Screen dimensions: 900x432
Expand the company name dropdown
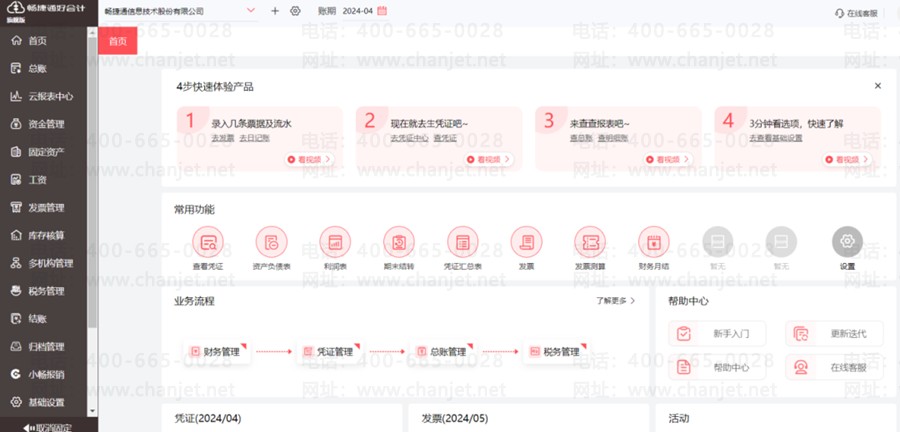point(250,11)
